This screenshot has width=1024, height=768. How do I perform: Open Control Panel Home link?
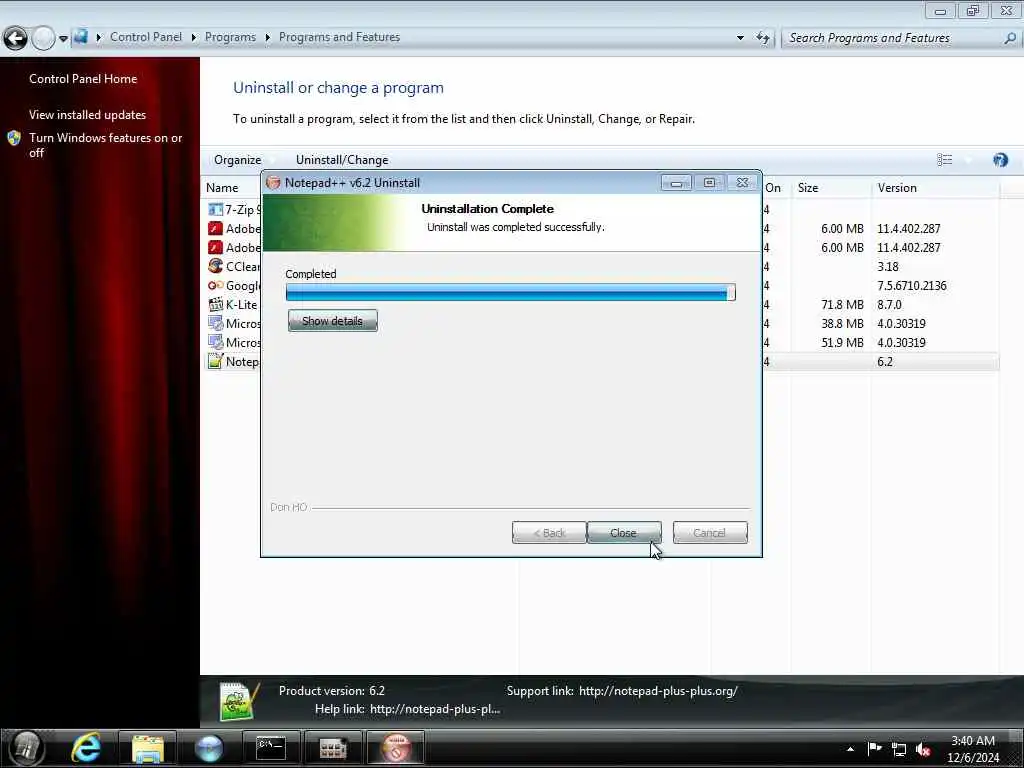click(x=83, y=78)
